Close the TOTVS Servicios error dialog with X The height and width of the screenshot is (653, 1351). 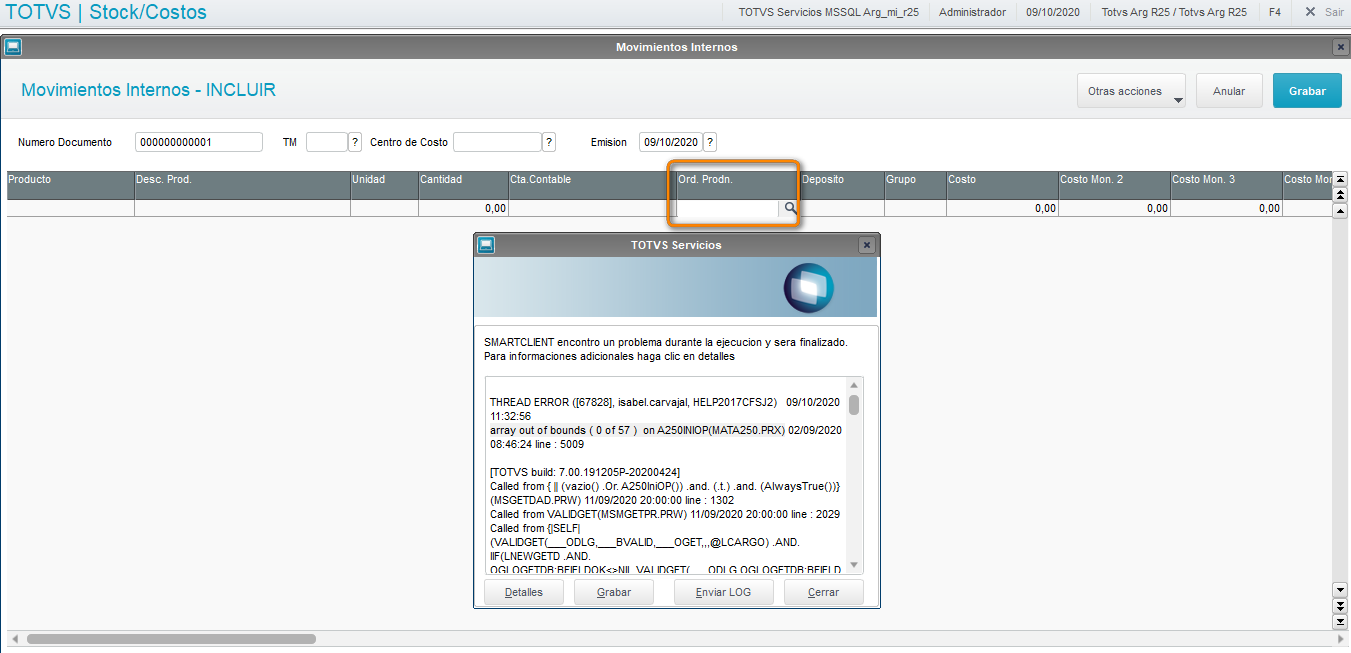[866, 245]
